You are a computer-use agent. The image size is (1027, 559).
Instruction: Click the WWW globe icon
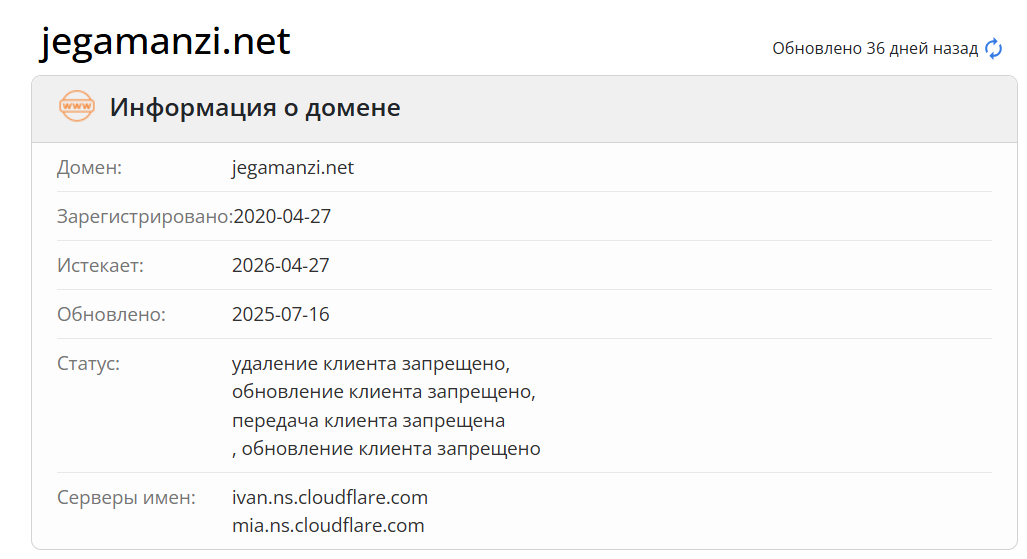(x=77, y=106)
